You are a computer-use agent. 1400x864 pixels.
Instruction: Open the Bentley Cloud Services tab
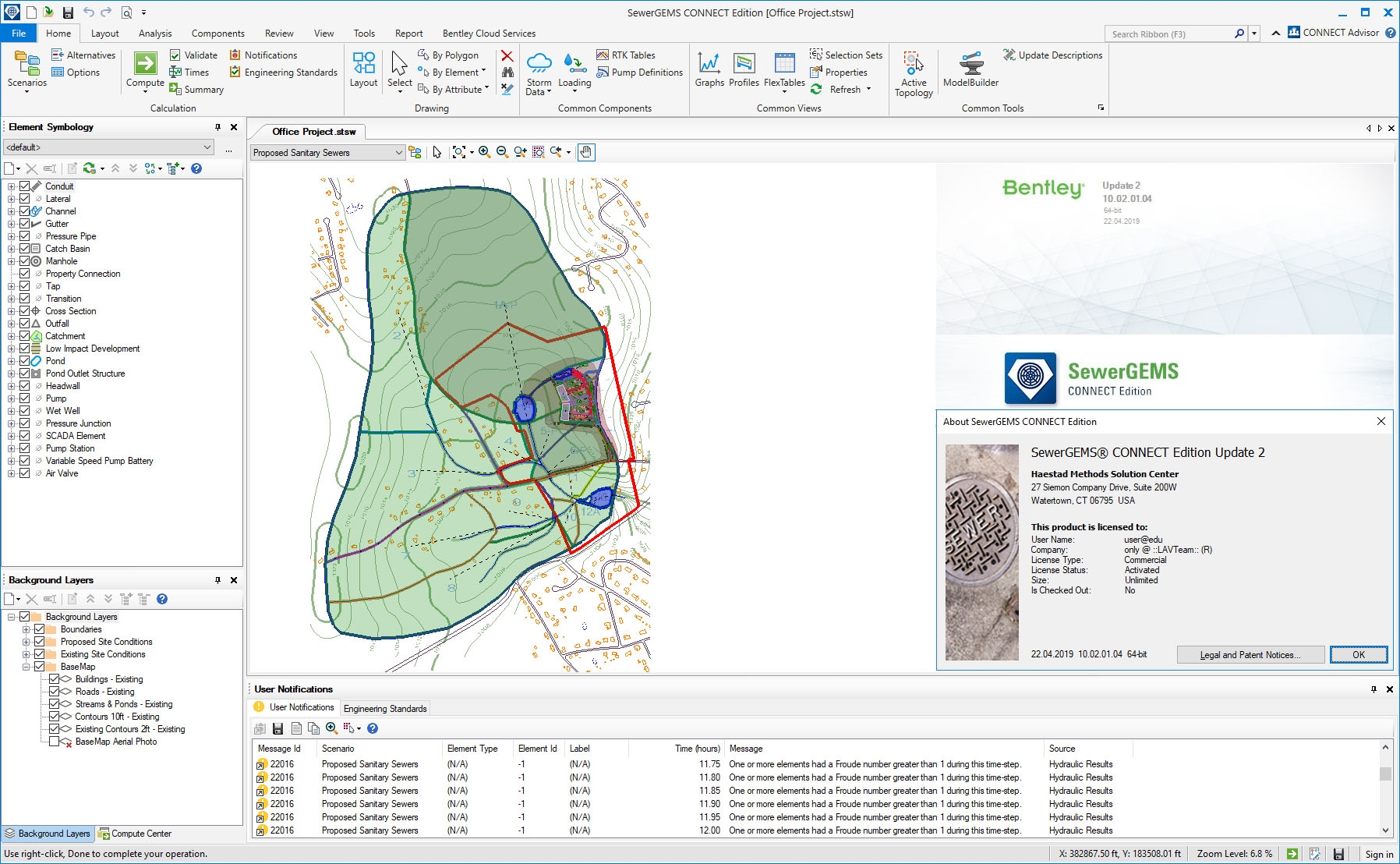(x=489, y=34)
